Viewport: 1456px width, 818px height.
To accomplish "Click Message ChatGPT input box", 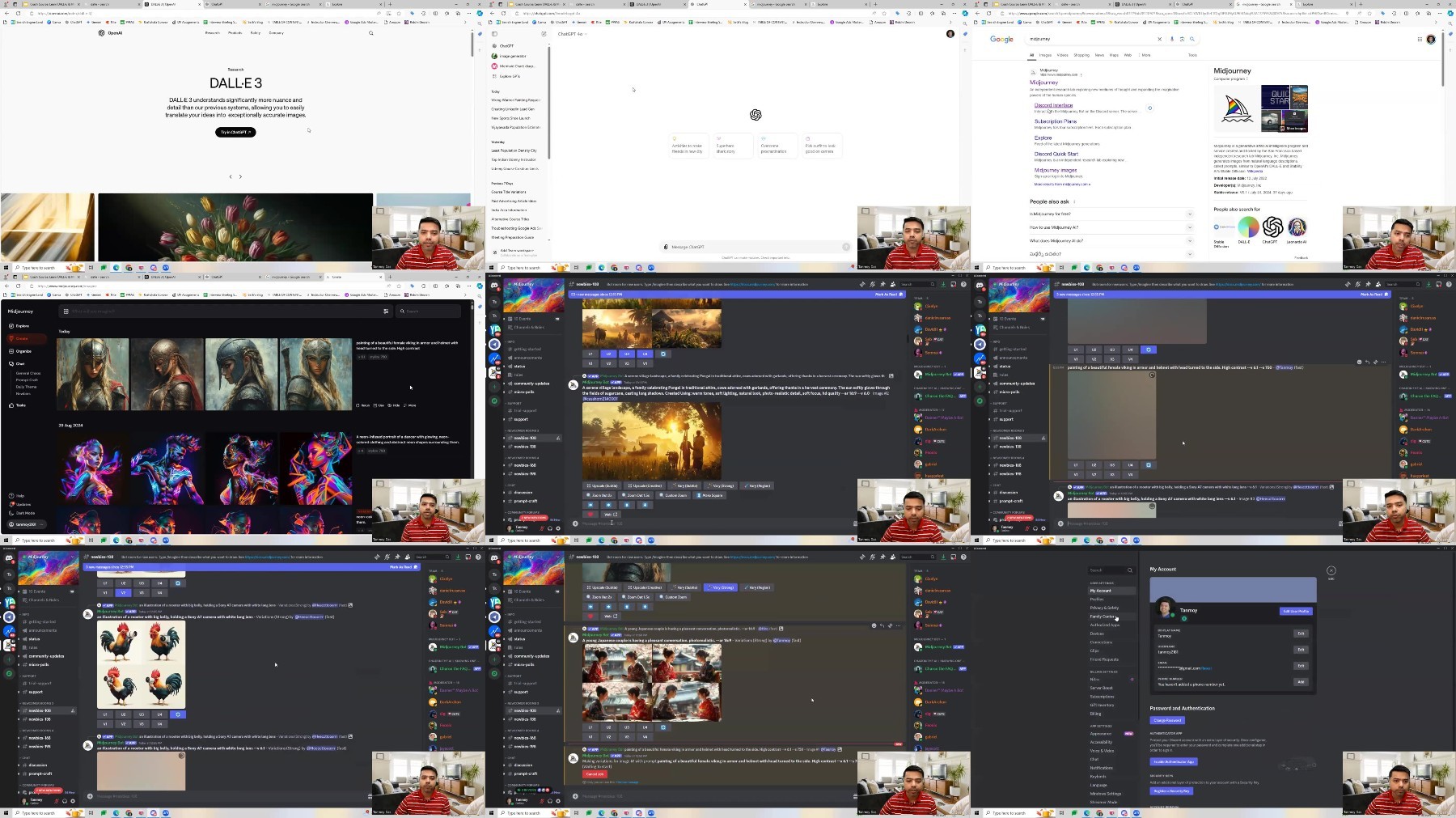I will [x=756, y=247].
